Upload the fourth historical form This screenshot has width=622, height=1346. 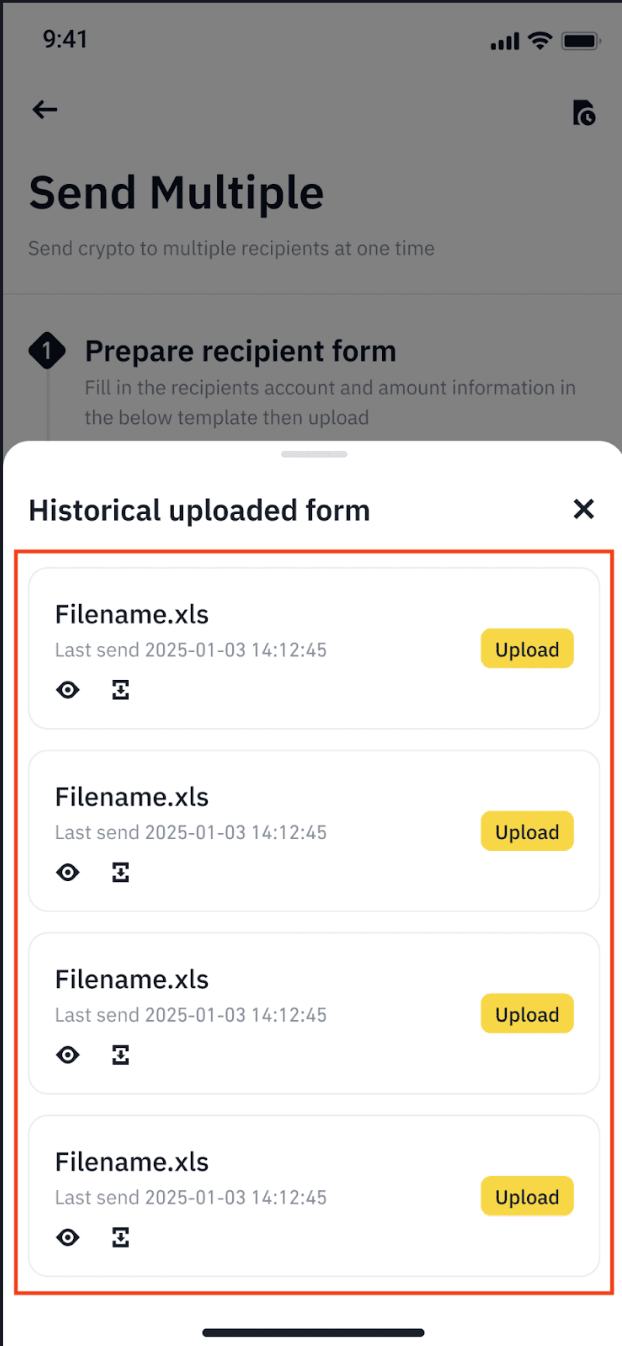click(527, 1197)
